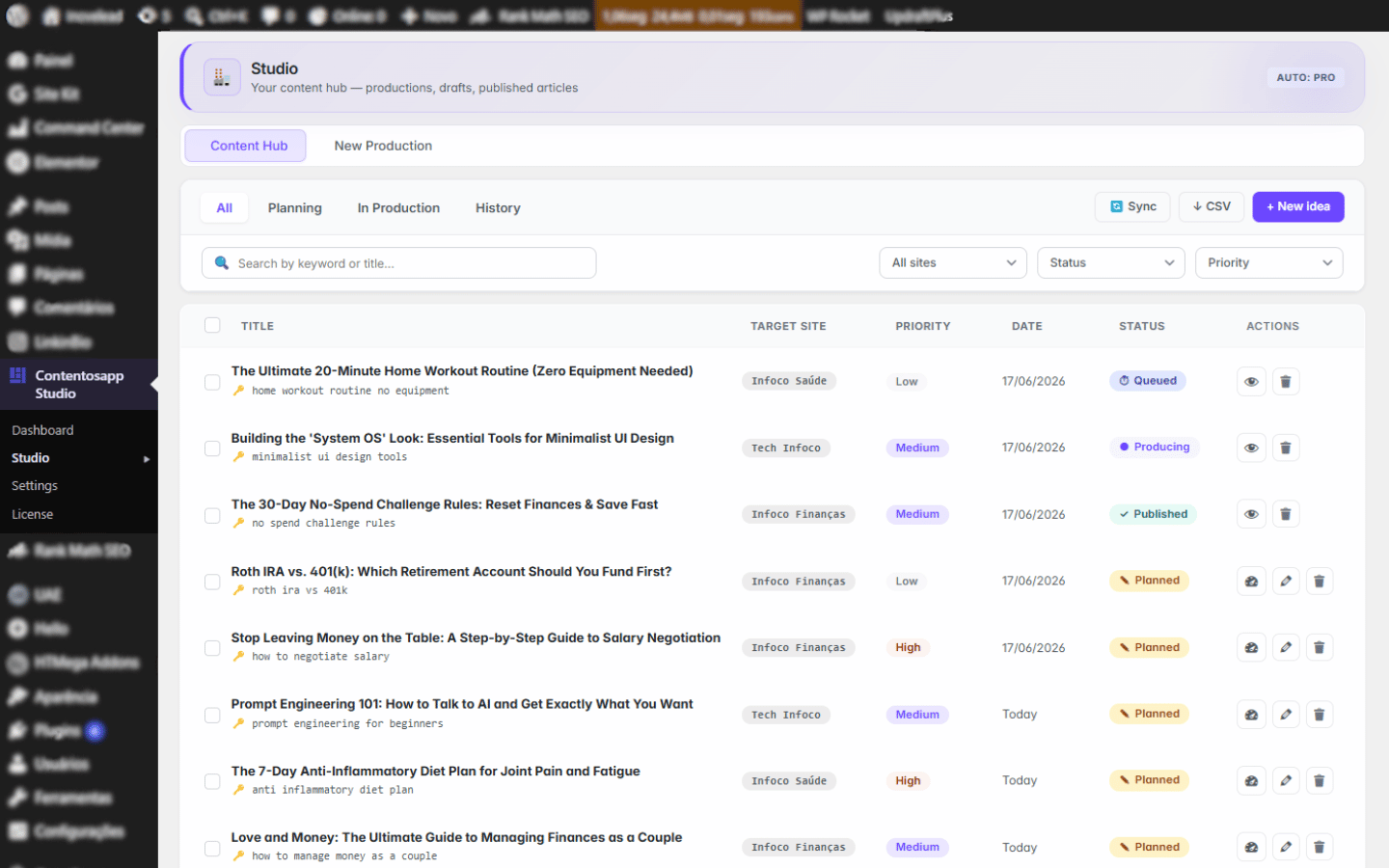The width and height of the screenshot is (1389, 868).
Task: Edit the Roth IRA vs. 401(k) row with pencil icon
Action: coord(1285,581)
